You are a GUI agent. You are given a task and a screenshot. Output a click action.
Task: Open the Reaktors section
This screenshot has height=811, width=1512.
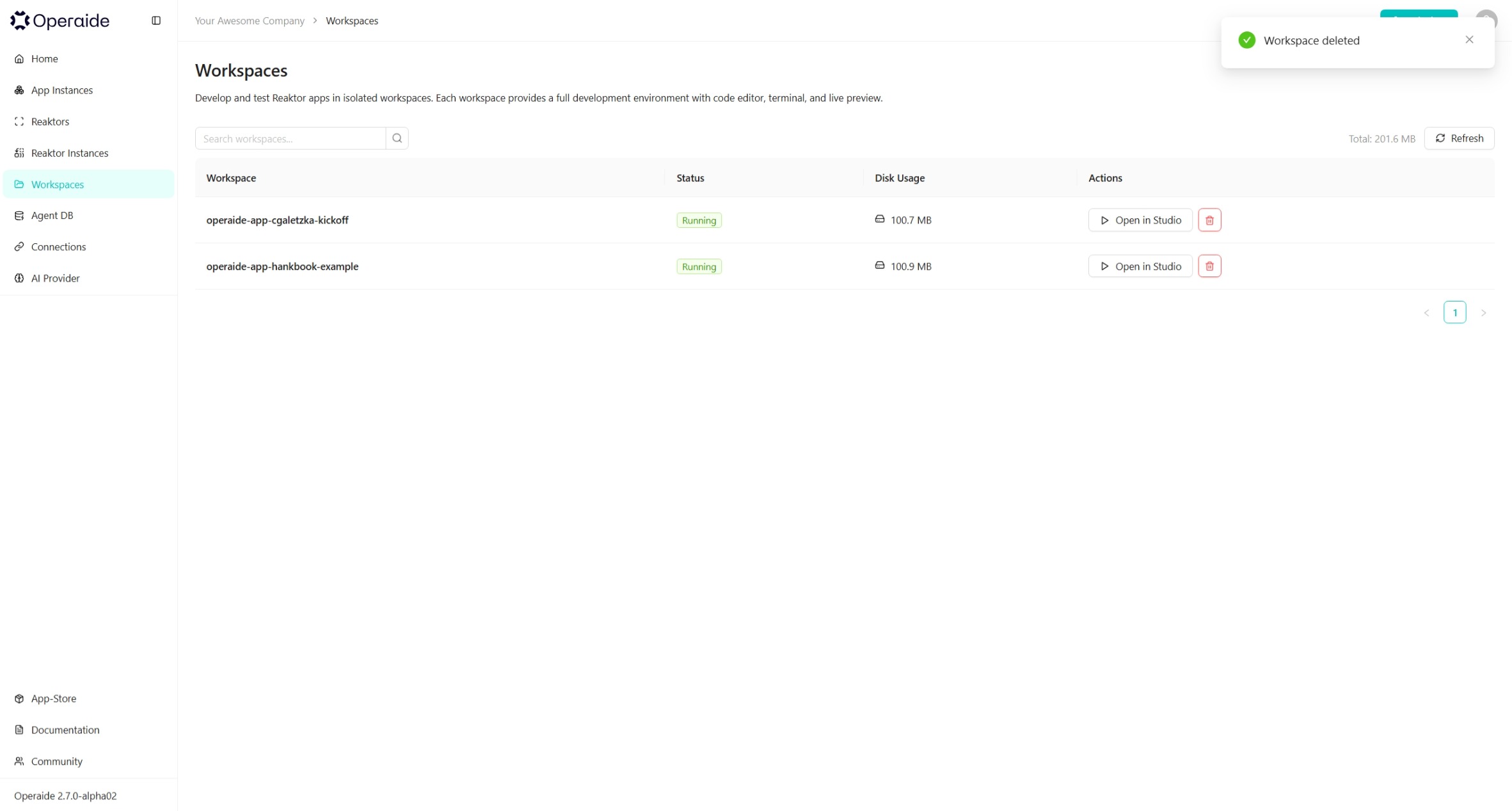pos(88,122)
